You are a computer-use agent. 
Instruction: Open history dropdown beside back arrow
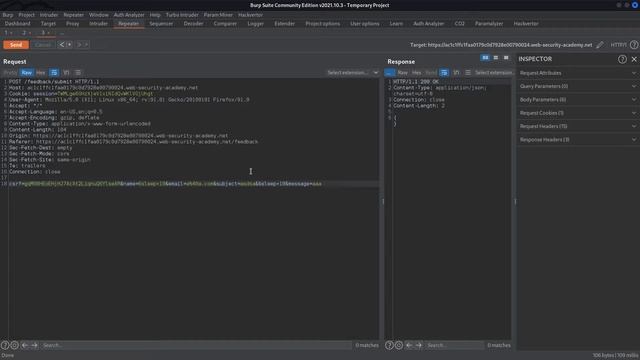69,44
